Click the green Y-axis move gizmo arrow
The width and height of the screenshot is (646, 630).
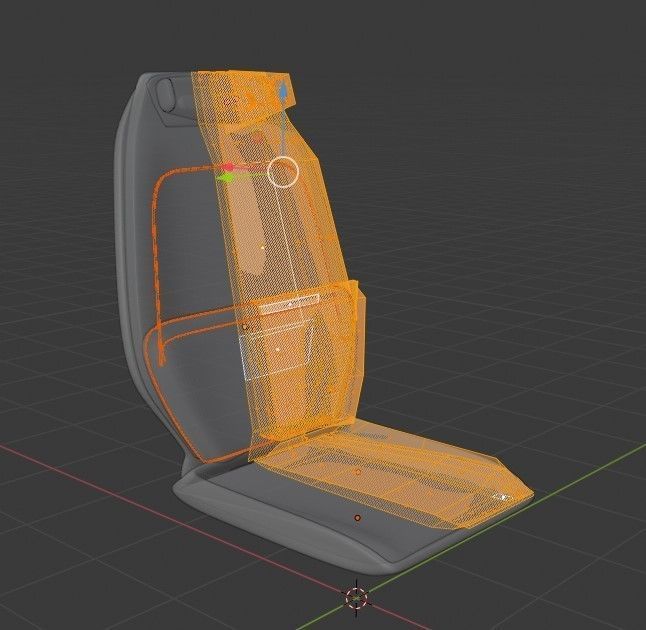pyautogui.click(x=225, y=178)
